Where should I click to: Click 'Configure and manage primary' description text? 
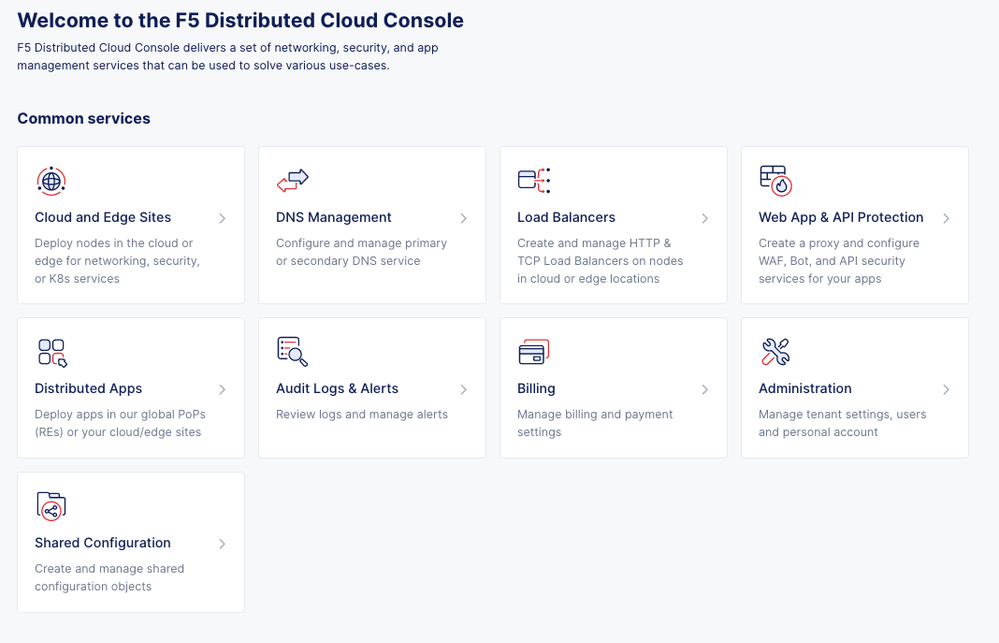click(361, 252)
